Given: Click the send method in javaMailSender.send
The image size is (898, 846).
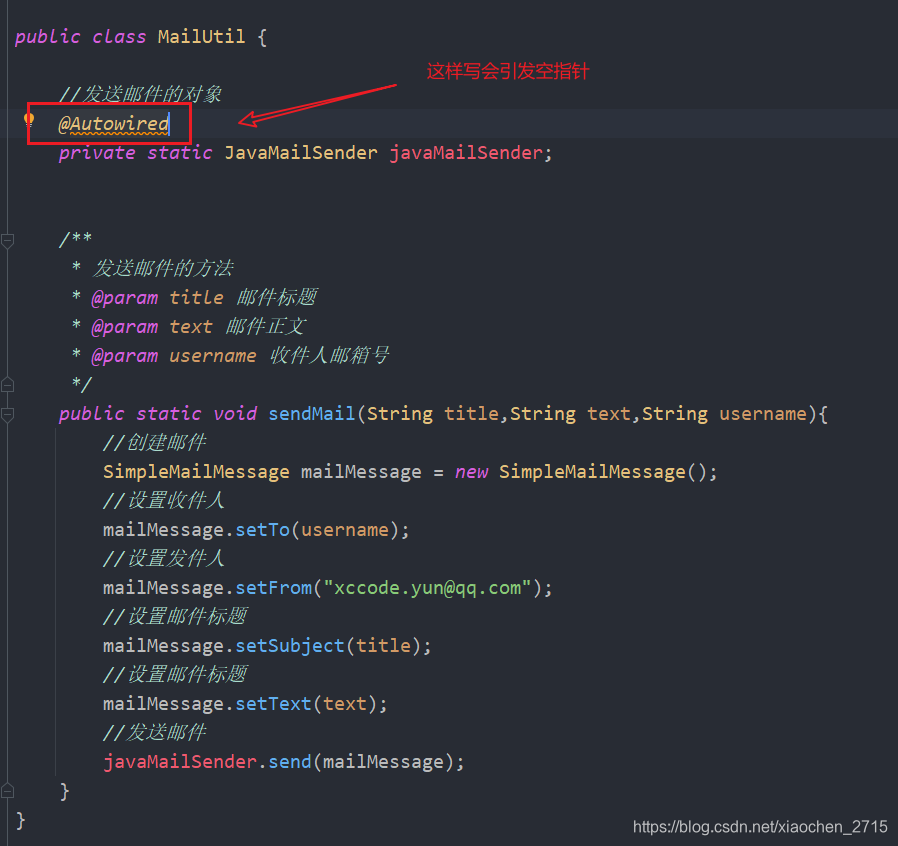Looking at the screenshot, I should click(x=290, y=762).
